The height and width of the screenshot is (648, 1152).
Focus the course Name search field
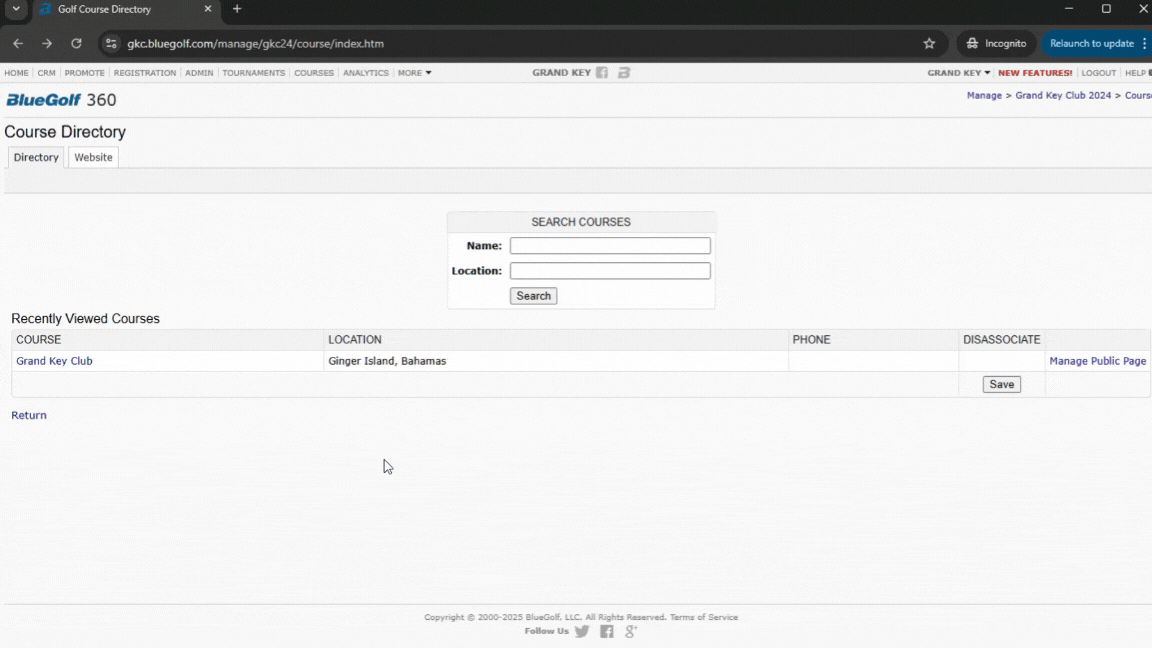pyautogui.click(x=610, y=245)
